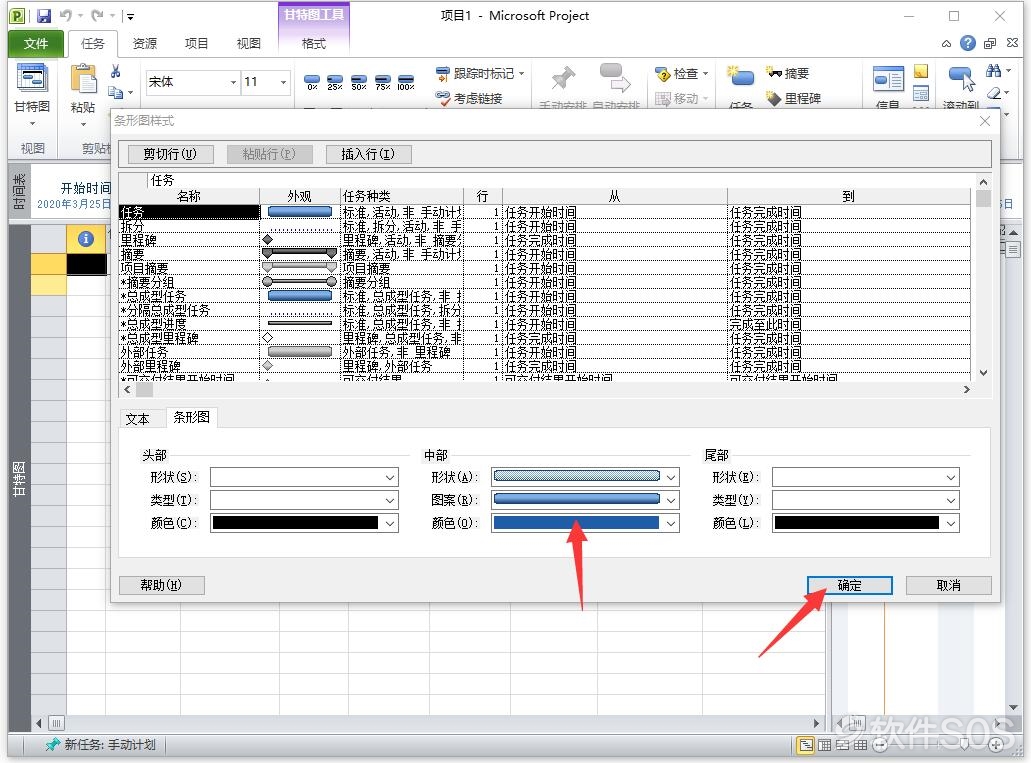This screenshot has height=763, width=1031.
Task: Confirm the bar styles with 确定
Action: 850,585
